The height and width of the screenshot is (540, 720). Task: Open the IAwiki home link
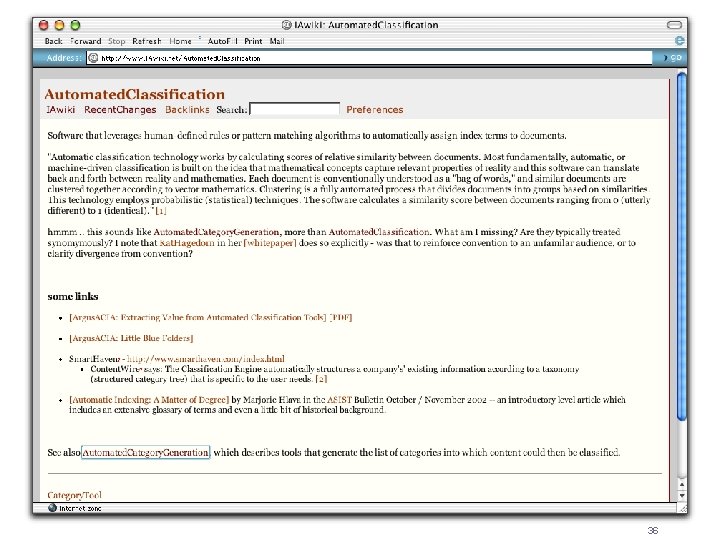click(x=61, y=110)
